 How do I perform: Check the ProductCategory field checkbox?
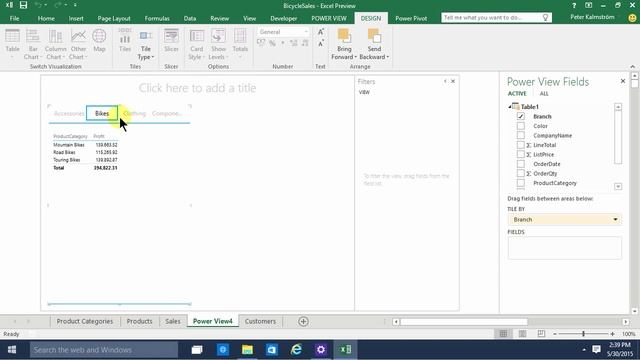[x=521, y=183]
